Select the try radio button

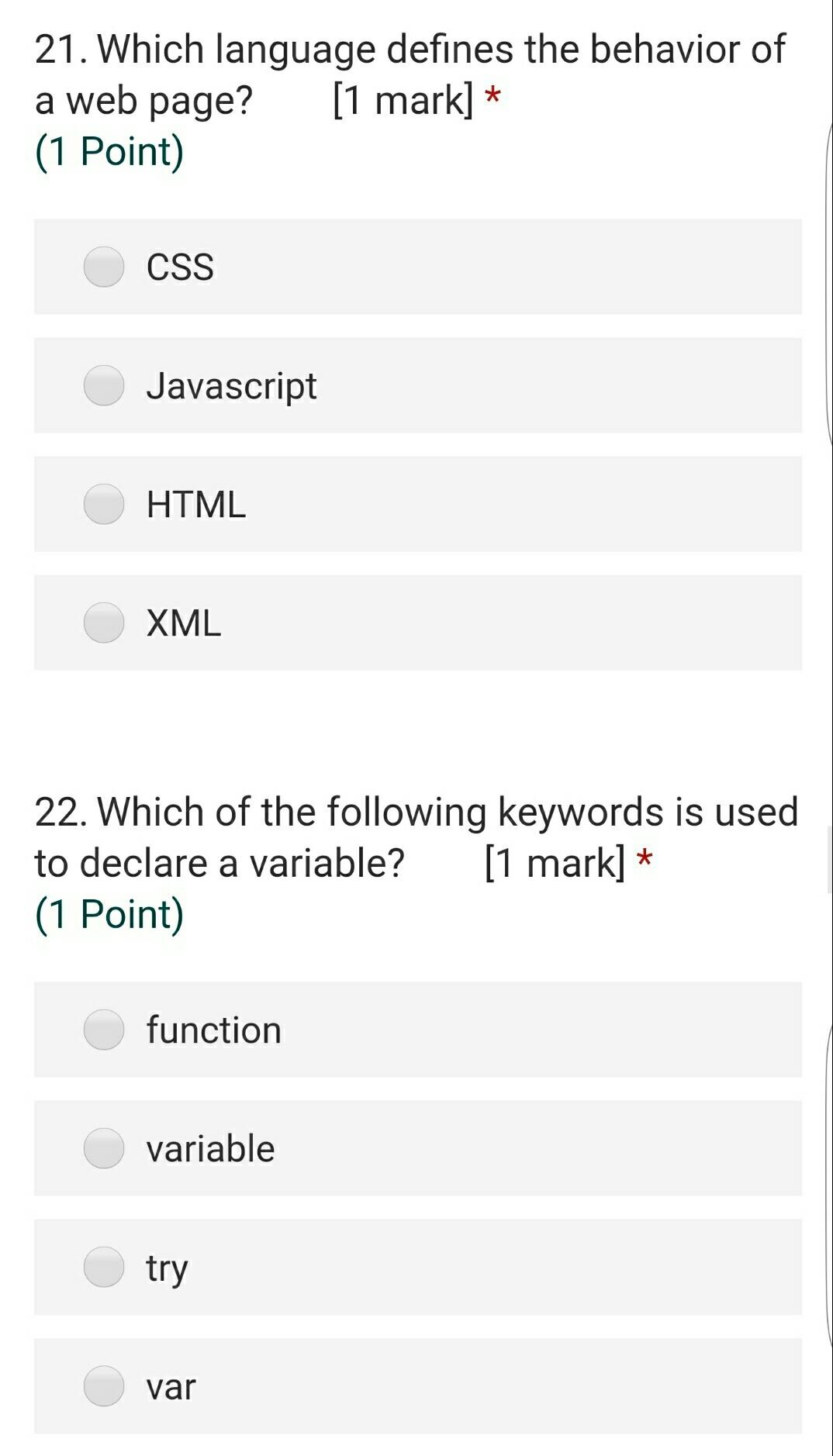[104, 1267]
